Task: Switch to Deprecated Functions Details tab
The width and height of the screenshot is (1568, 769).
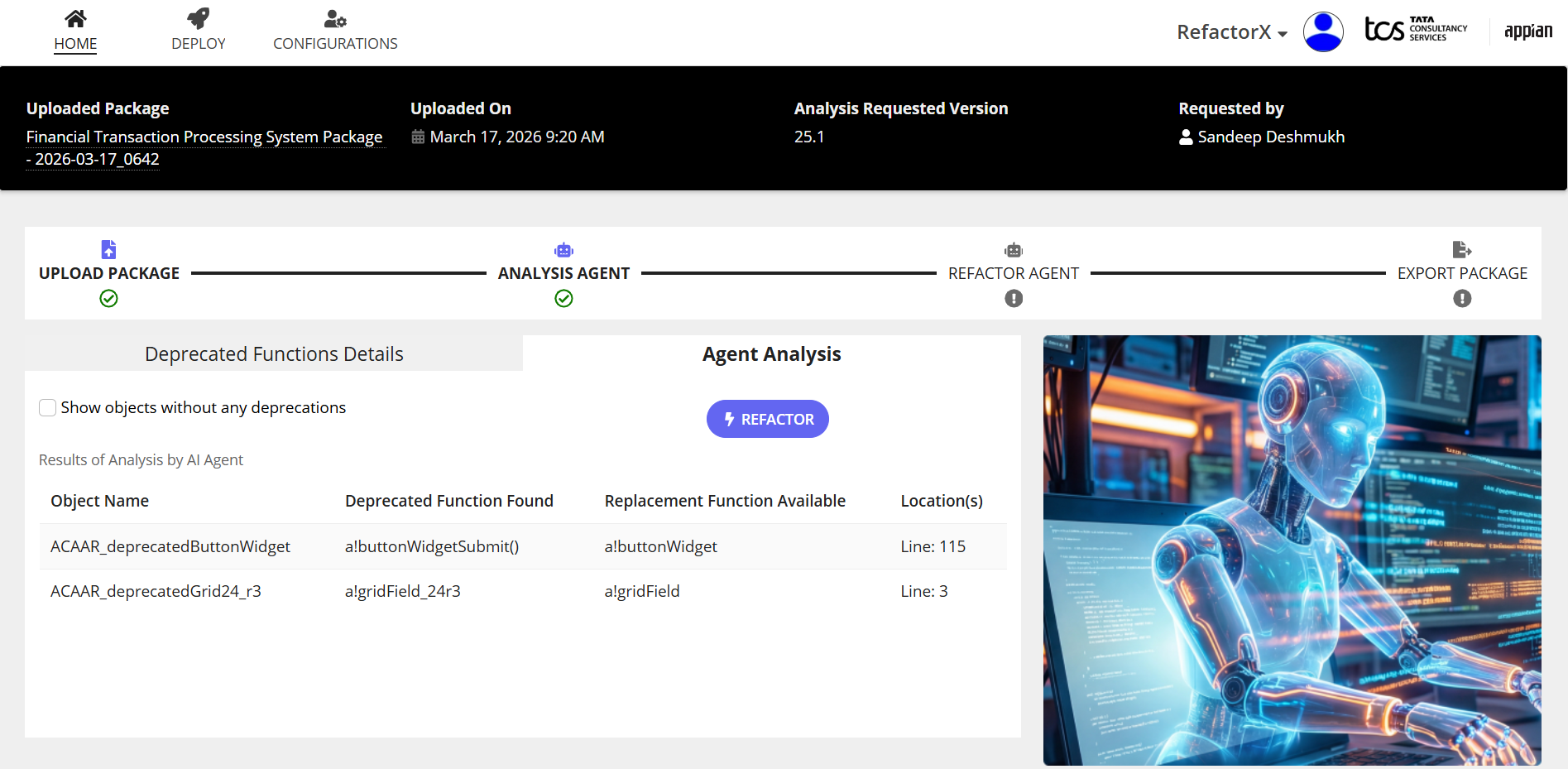Action: [274, 354]
